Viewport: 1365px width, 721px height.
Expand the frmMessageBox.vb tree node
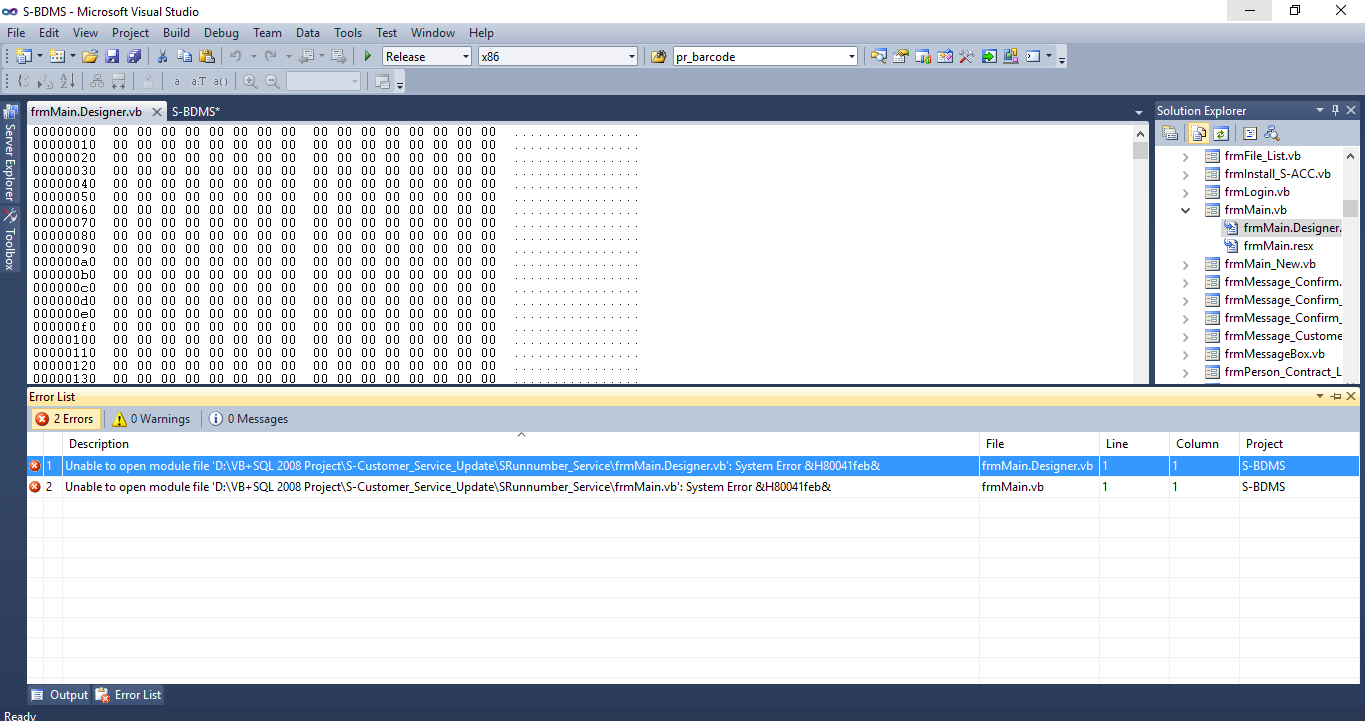1186,354
